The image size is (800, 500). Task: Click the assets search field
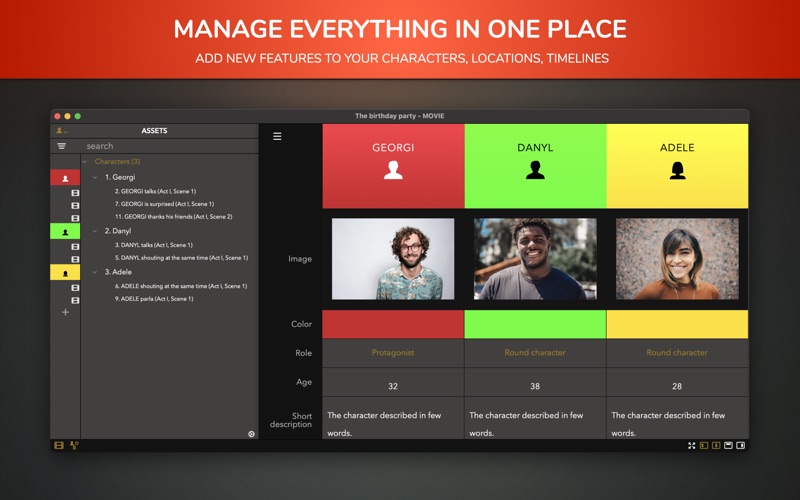[169, 146]
